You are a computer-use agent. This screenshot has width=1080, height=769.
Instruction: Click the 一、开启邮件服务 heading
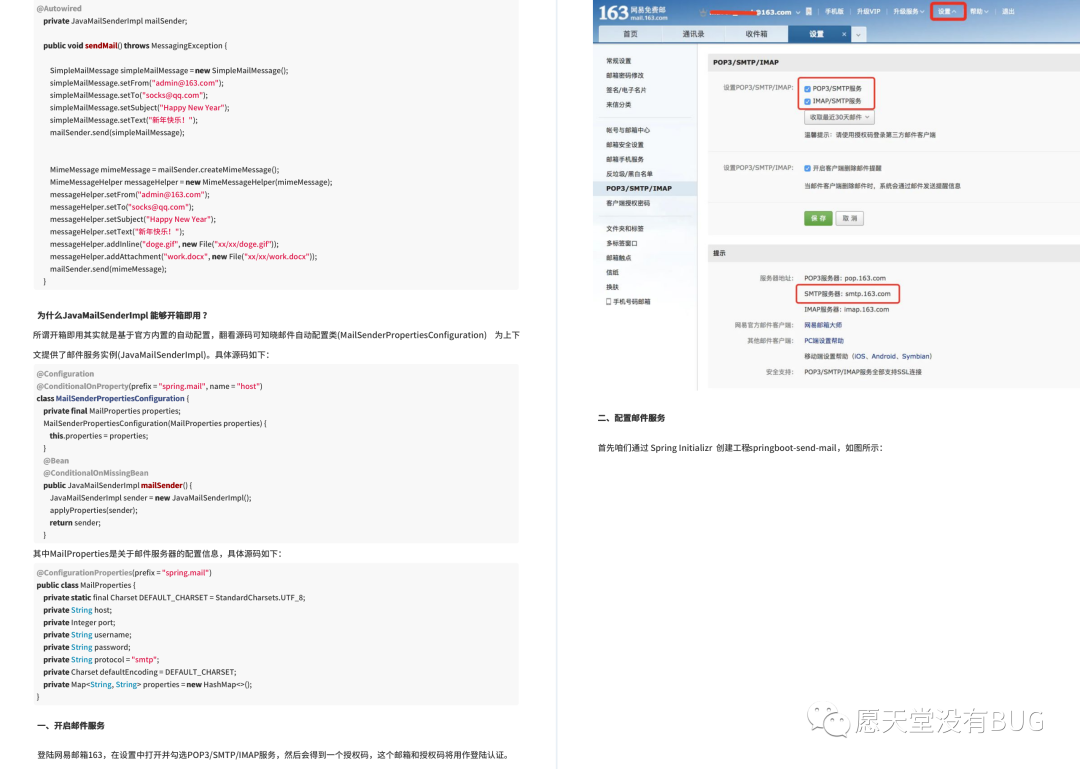pos(71,726)
